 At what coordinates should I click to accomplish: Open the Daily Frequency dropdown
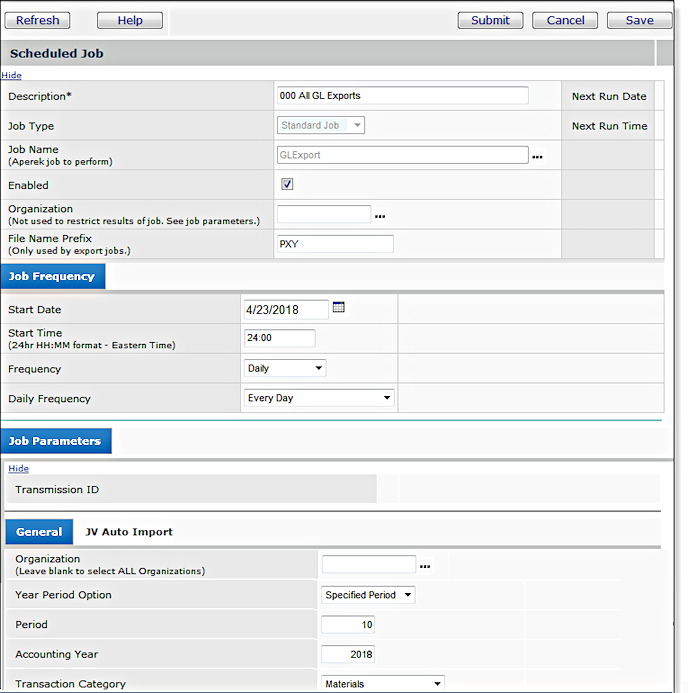319,398
